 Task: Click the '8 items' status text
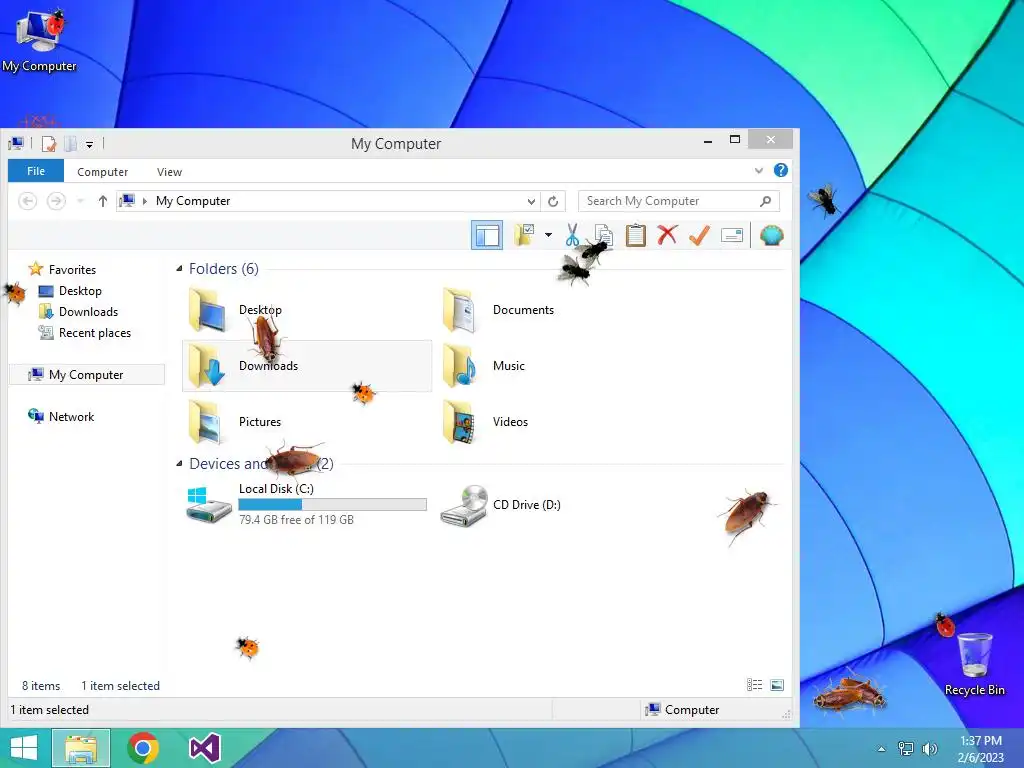pos(41,686)
